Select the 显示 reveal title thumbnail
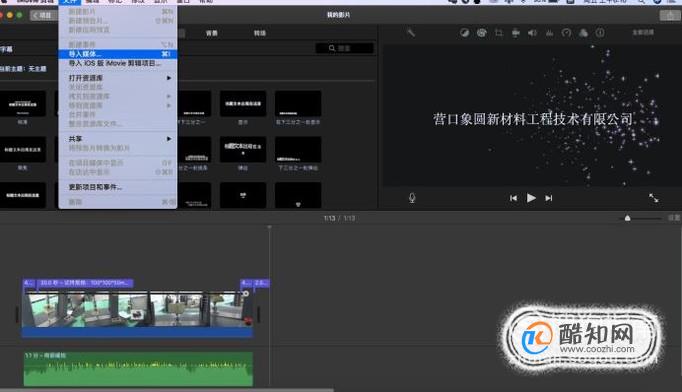The height and width of the screenshot is (392, 682). coord(243,104)
